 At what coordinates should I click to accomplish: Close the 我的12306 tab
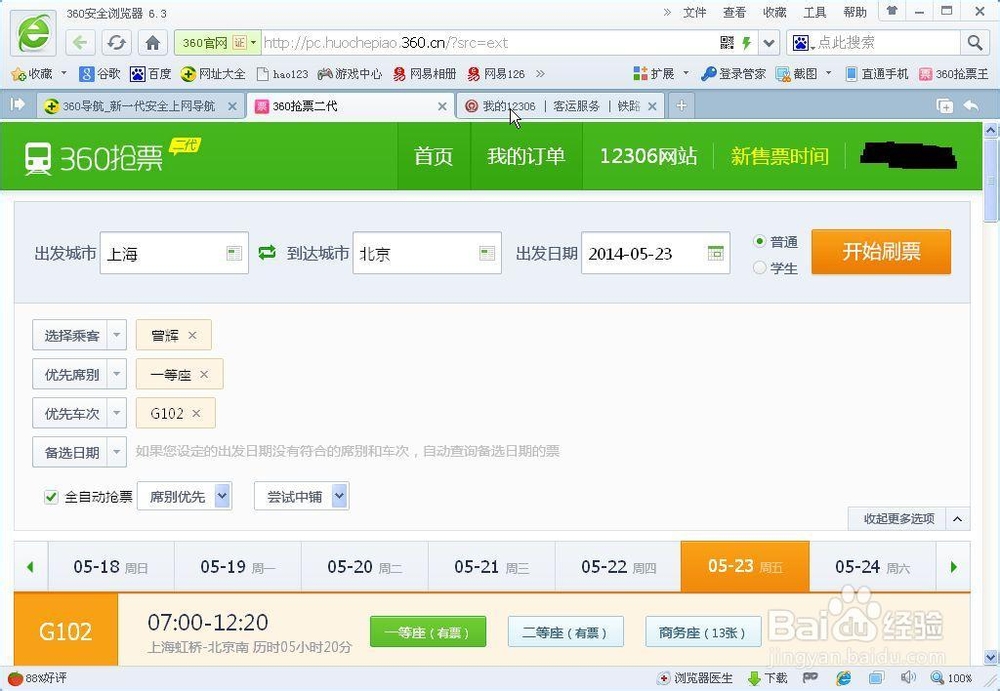coord(652,107)
